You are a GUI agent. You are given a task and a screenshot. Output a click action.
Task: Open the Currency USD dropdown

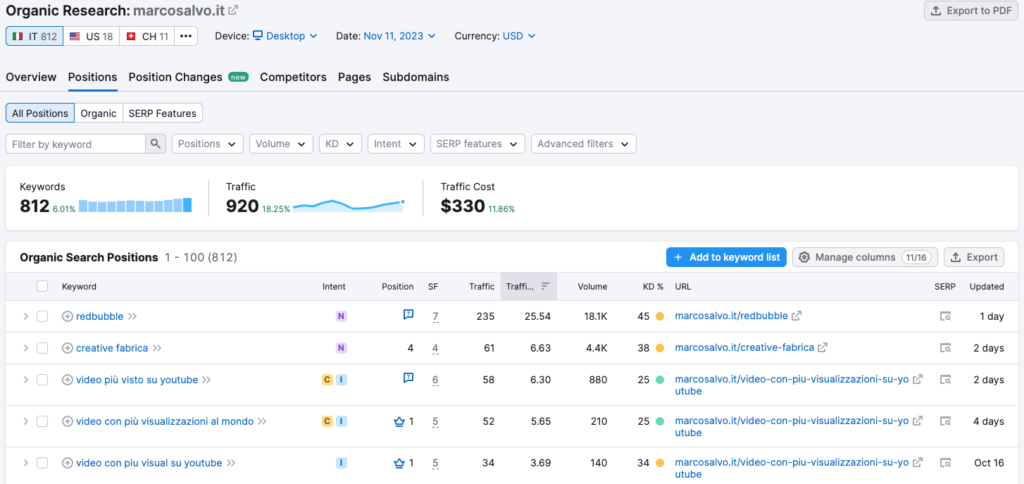tap(519, 36)
